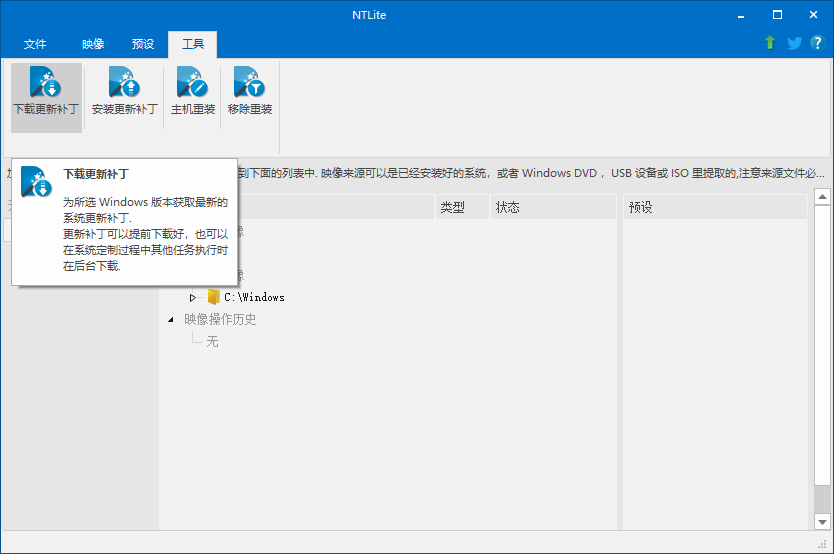Close the NTLite window
This screenshot has height=554, width=834.
click(x=813, y=15)
